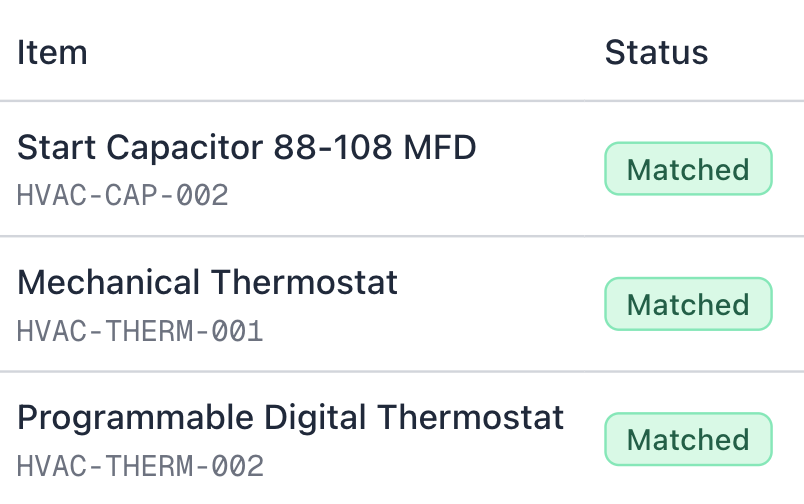Image resolution: width=804 pixels, height=504 pixels.
Task: Open the Programmable Digital Thermostat item
Action: coord(291,417)
